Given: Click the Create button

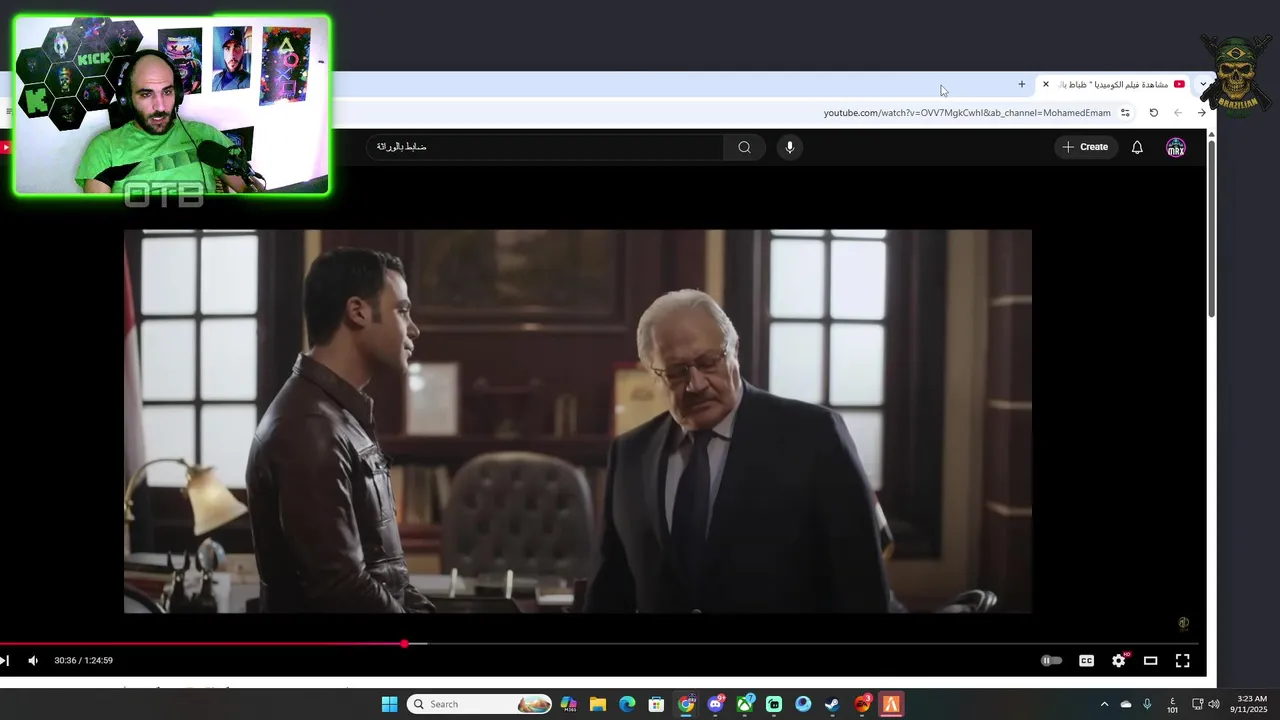Looking at the screenshot, I should click(1086, 147).
